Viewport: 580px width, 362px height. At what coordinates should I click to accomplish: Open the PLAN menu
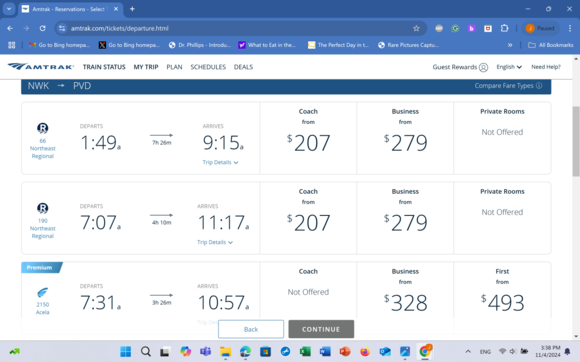(174, 67)
